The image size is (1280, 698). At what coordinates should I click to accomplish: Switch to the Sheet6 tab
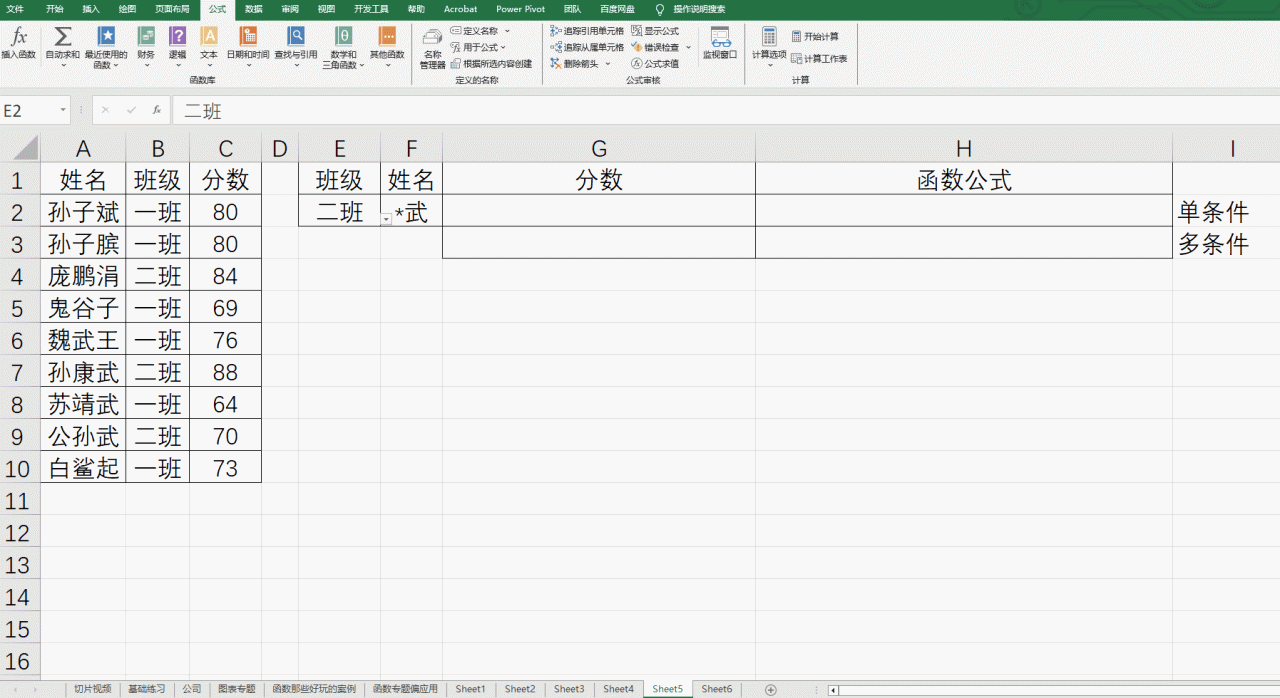point(716,689)
